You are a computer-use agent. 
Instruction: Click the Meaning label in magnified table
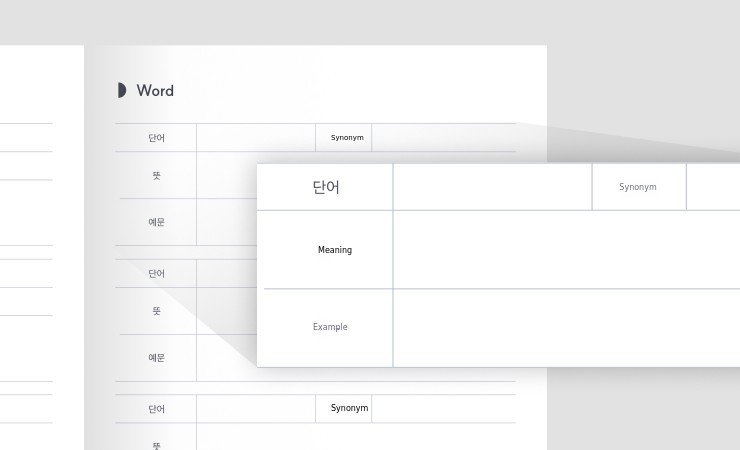tap(334, 250)
